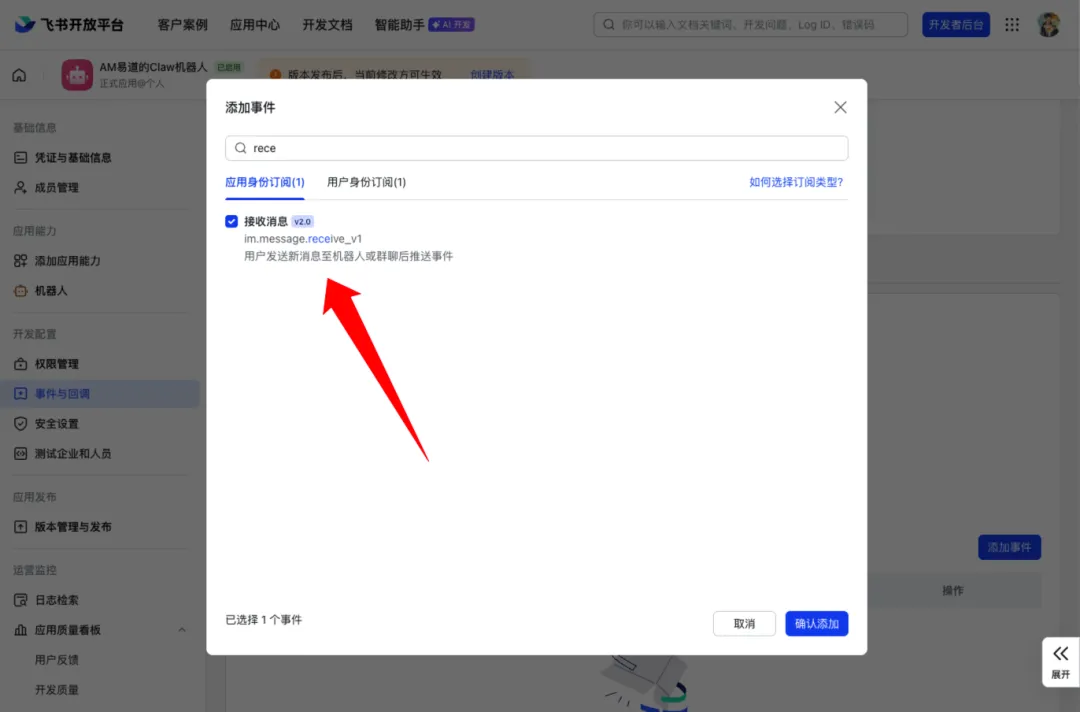Screen dimensions: 1080x712
Task: Open the apps grid icon in top bar
Action: click(1012, 25)
